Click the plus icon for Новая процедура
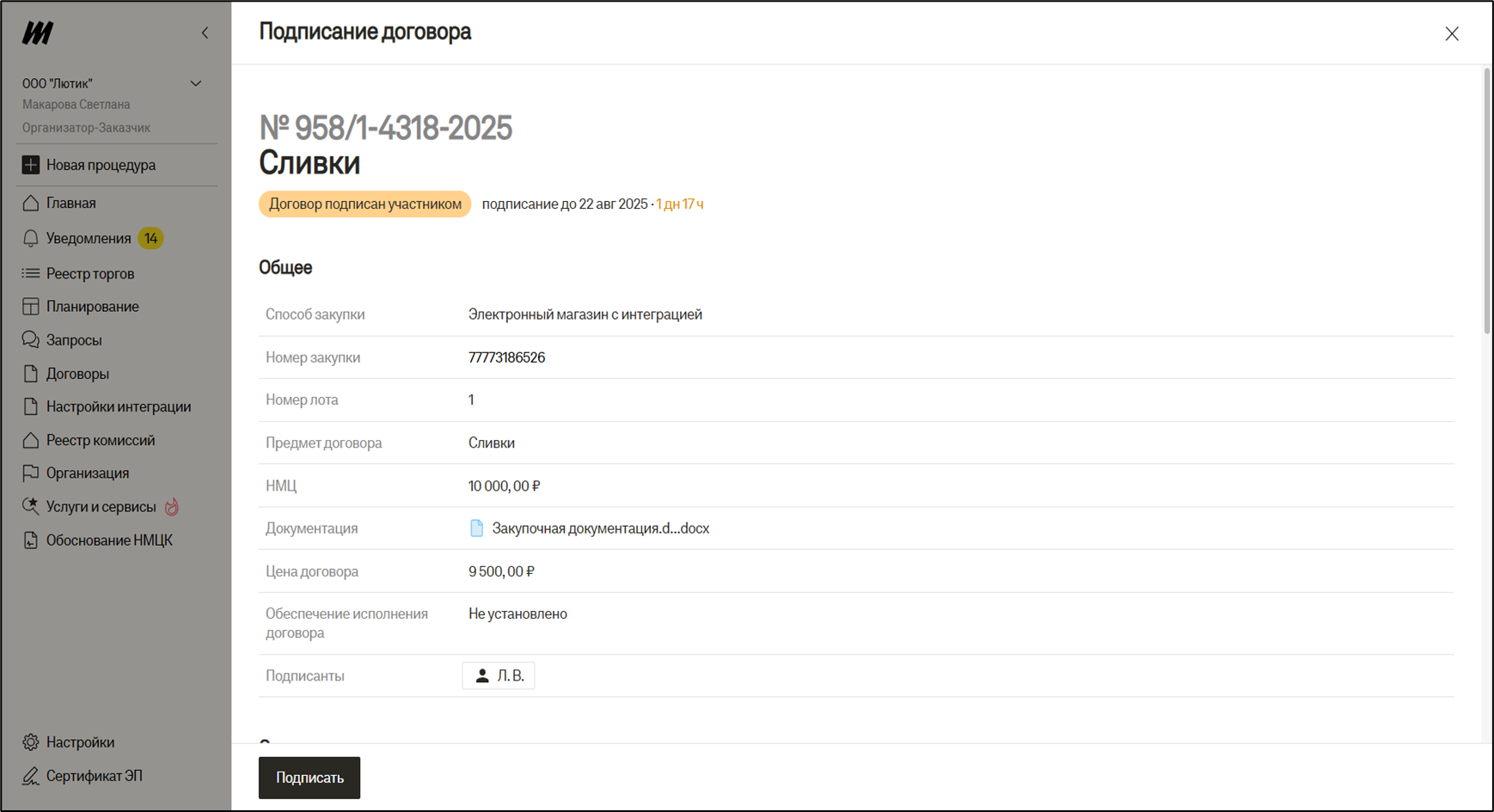The height and width of the screenshot is (812, 1494). 31,165
